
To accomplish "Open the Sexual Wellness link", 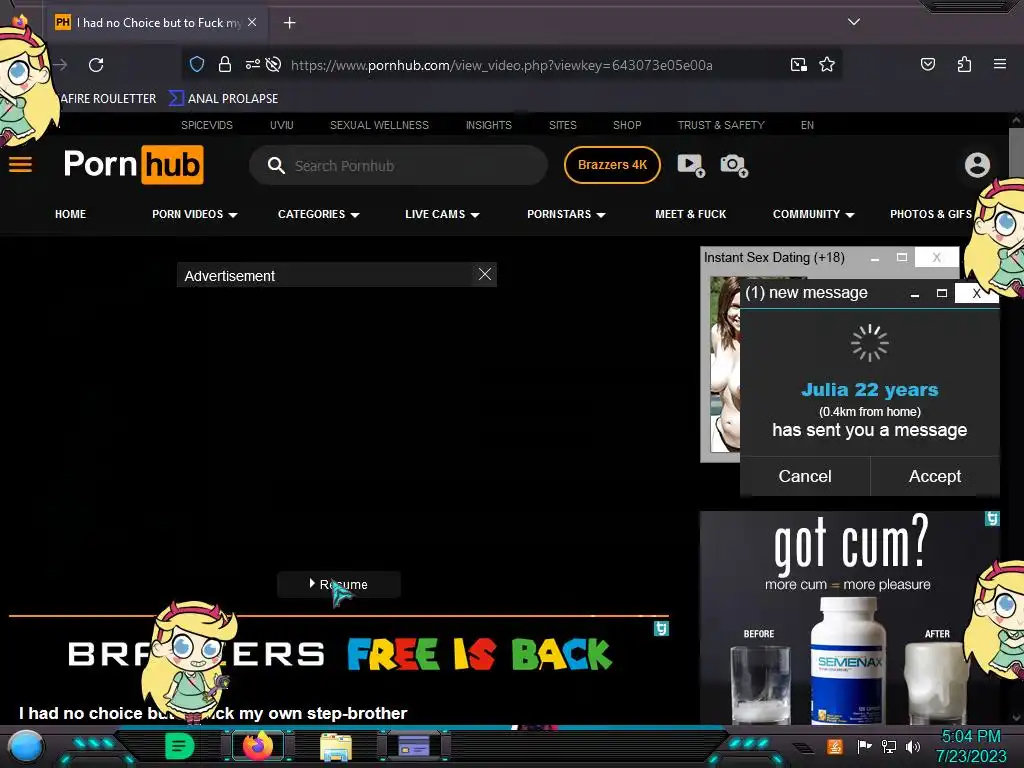I will point(379,125).
